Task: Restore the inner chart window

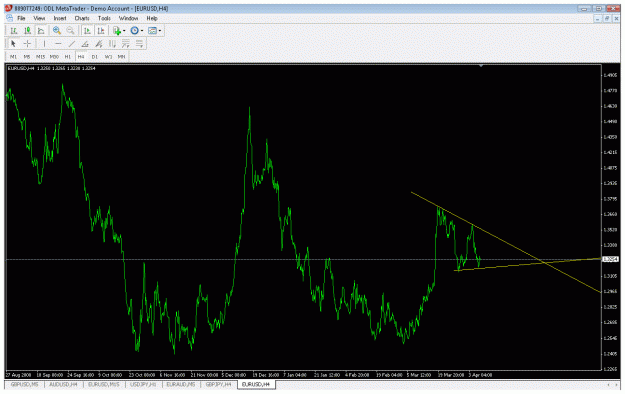Action: (x=607, y=18)
